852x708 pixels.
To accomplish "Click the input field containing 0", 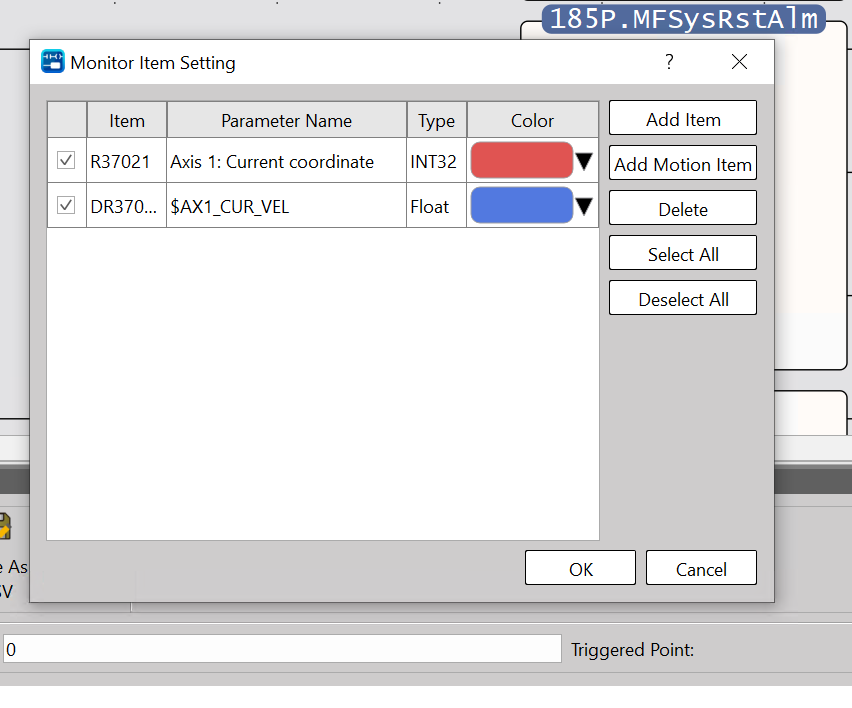I will coord(282,649).
